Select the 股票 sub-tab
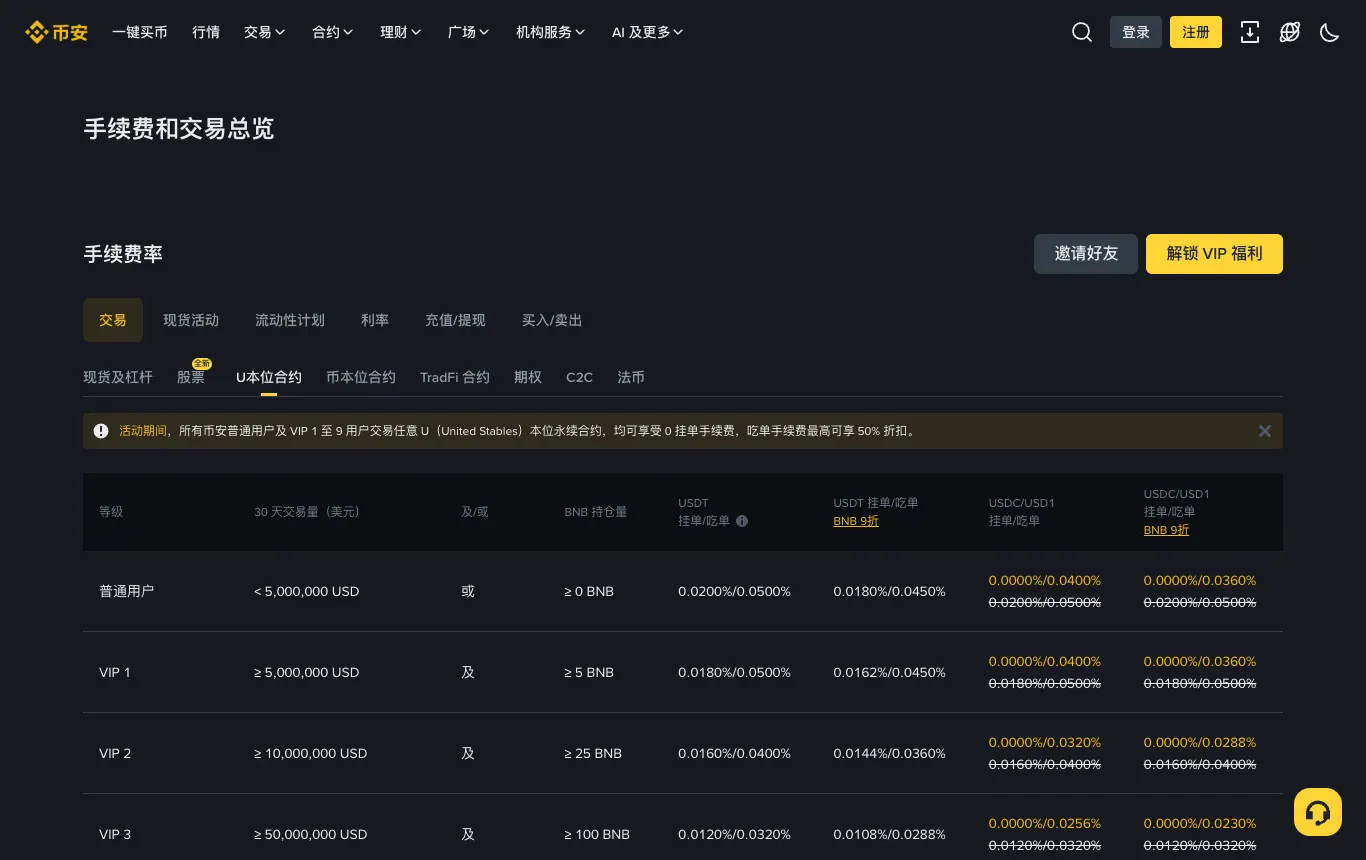Screen dimensions: 1366x860 pyautogui.click(x=191, y=377)
